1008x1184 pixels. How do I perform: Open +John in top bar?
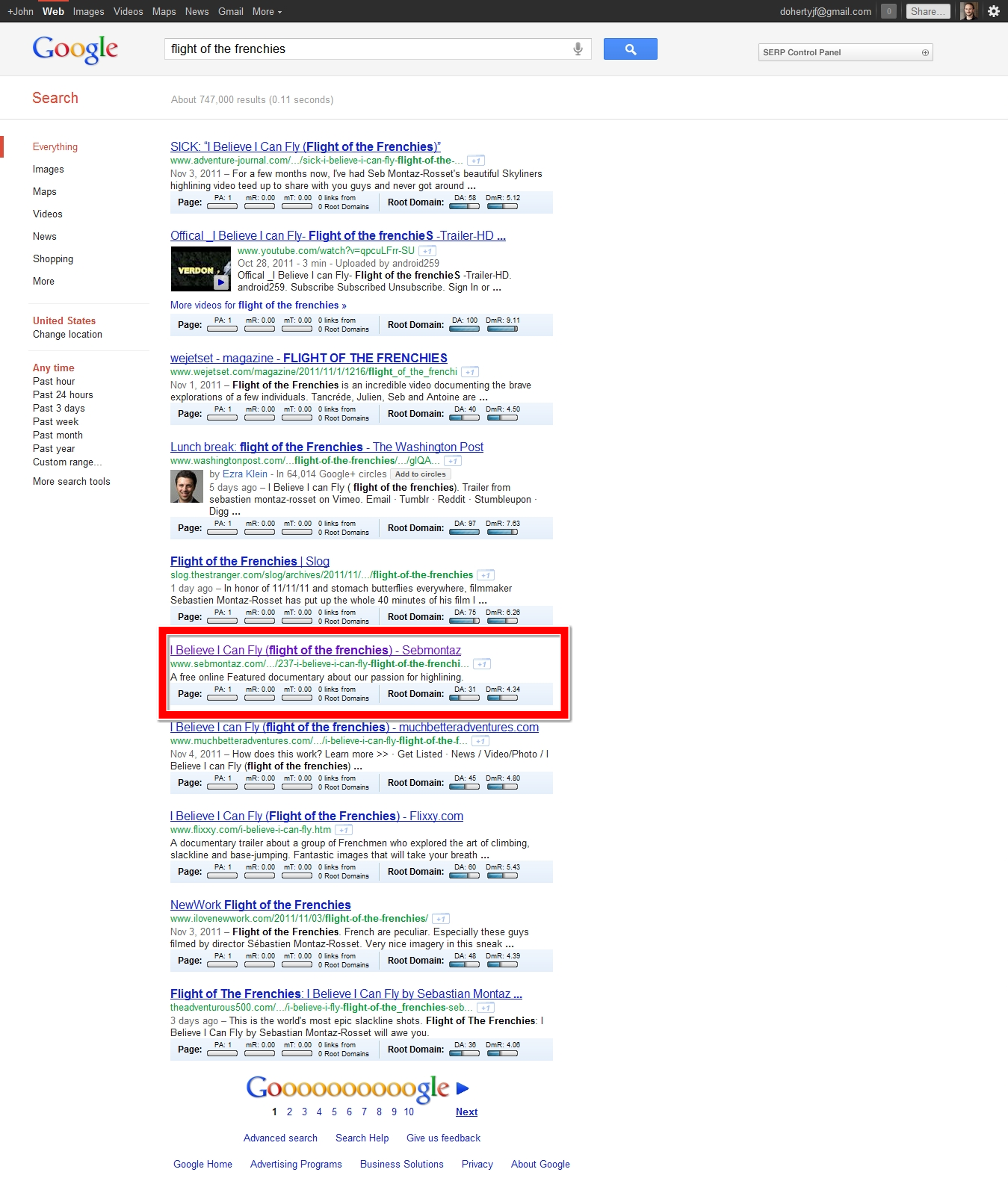(x=20, y=11)
